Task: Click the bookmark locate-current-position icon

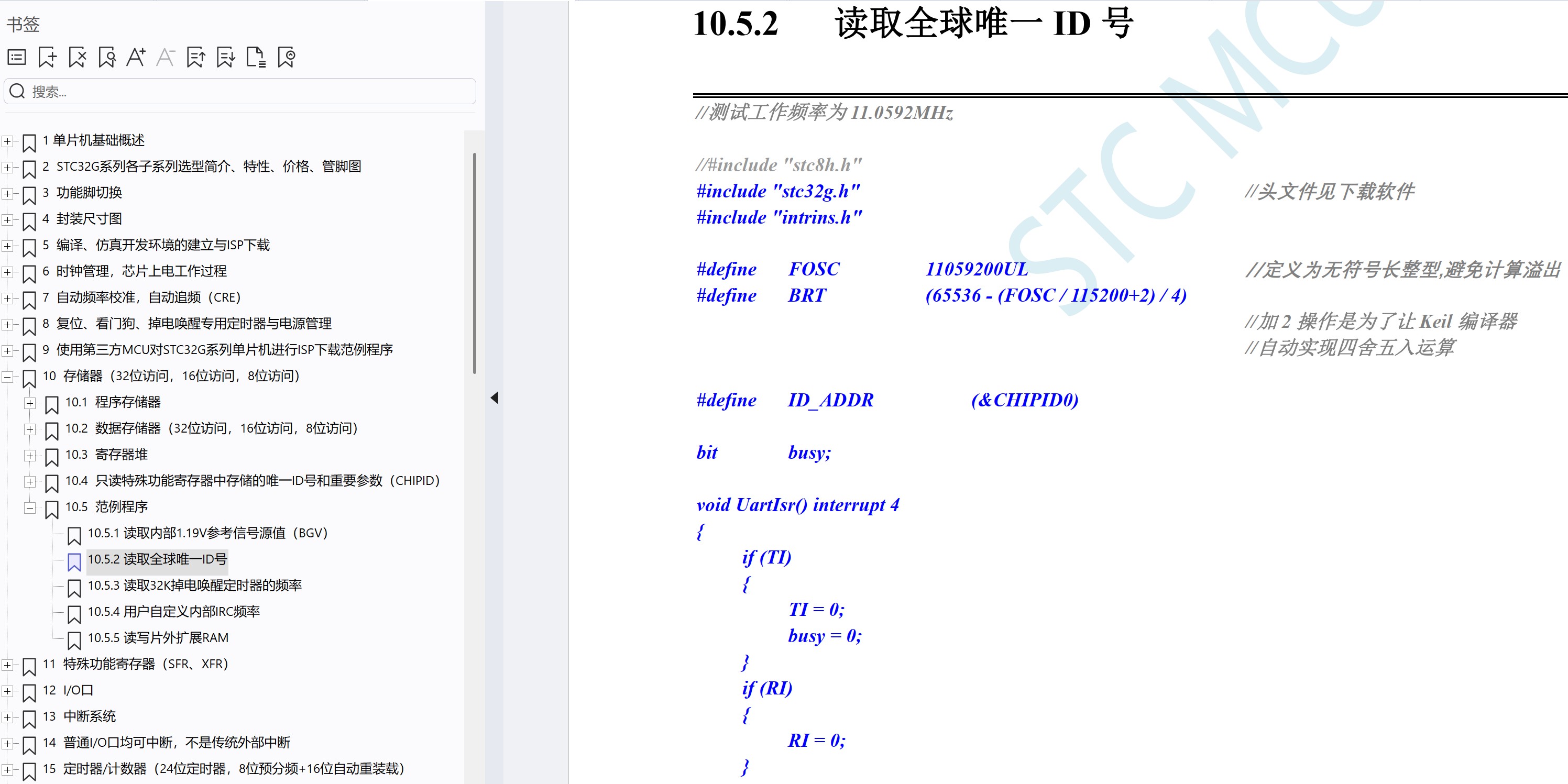Action: click(286, 58)
